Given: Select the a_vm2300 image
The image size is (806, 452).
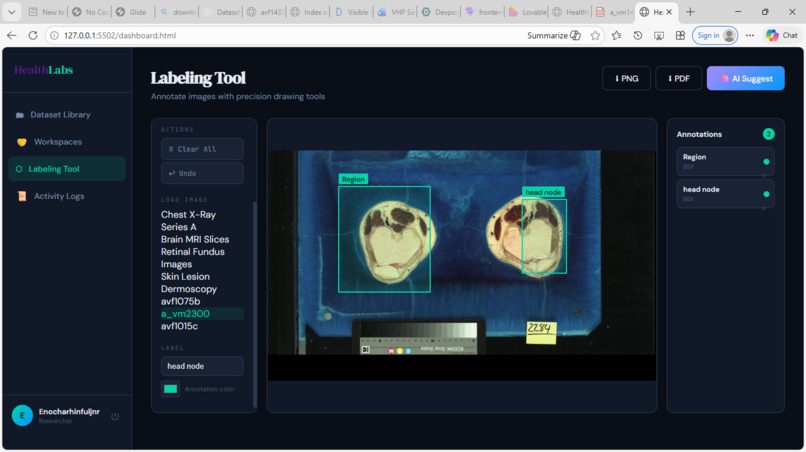Looking at the screenshot, I should [x=202, y=314].
